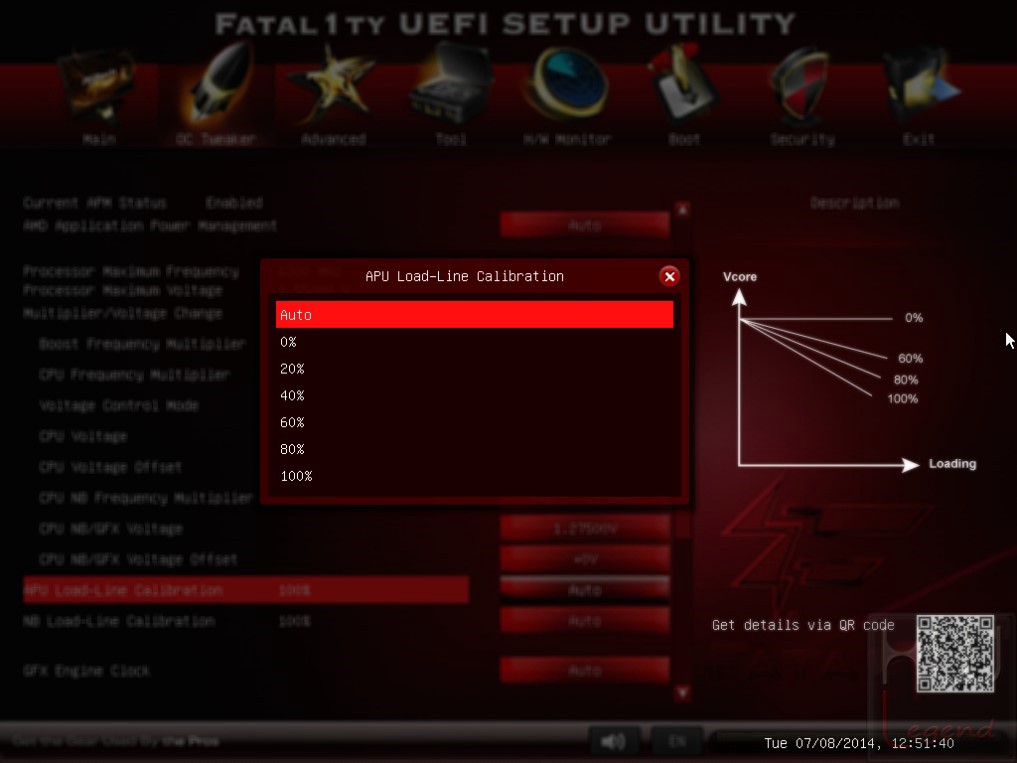The image size is (1017, 763).
Task: Open the APU Load-Line Calibration Auto dropdown
Action: (584, 590)
